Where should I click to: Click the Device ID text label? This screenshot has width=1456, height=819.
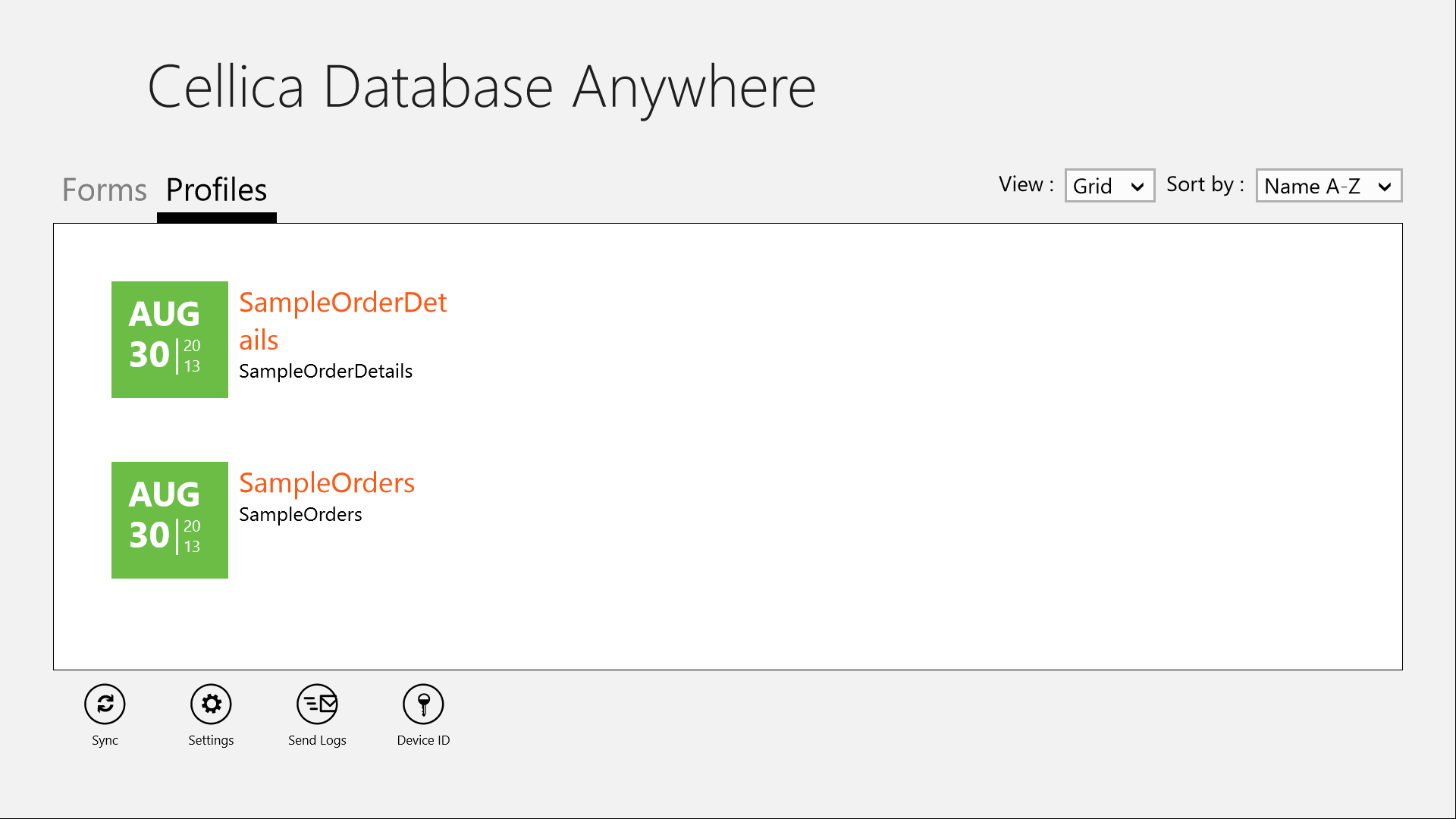pyautogui.click(x=423, y=740)
